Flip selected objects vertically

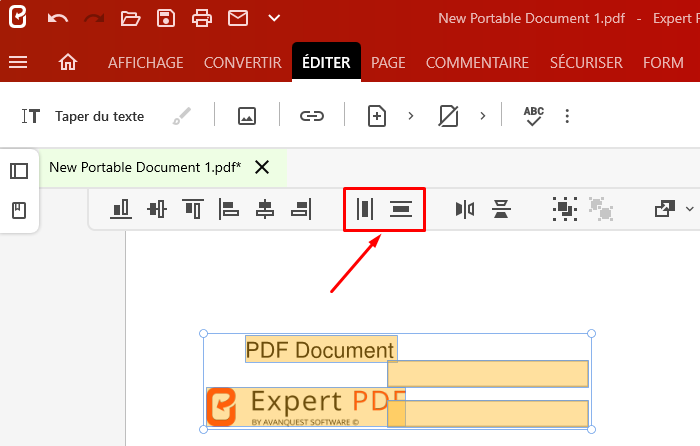[x=501, y=209]
